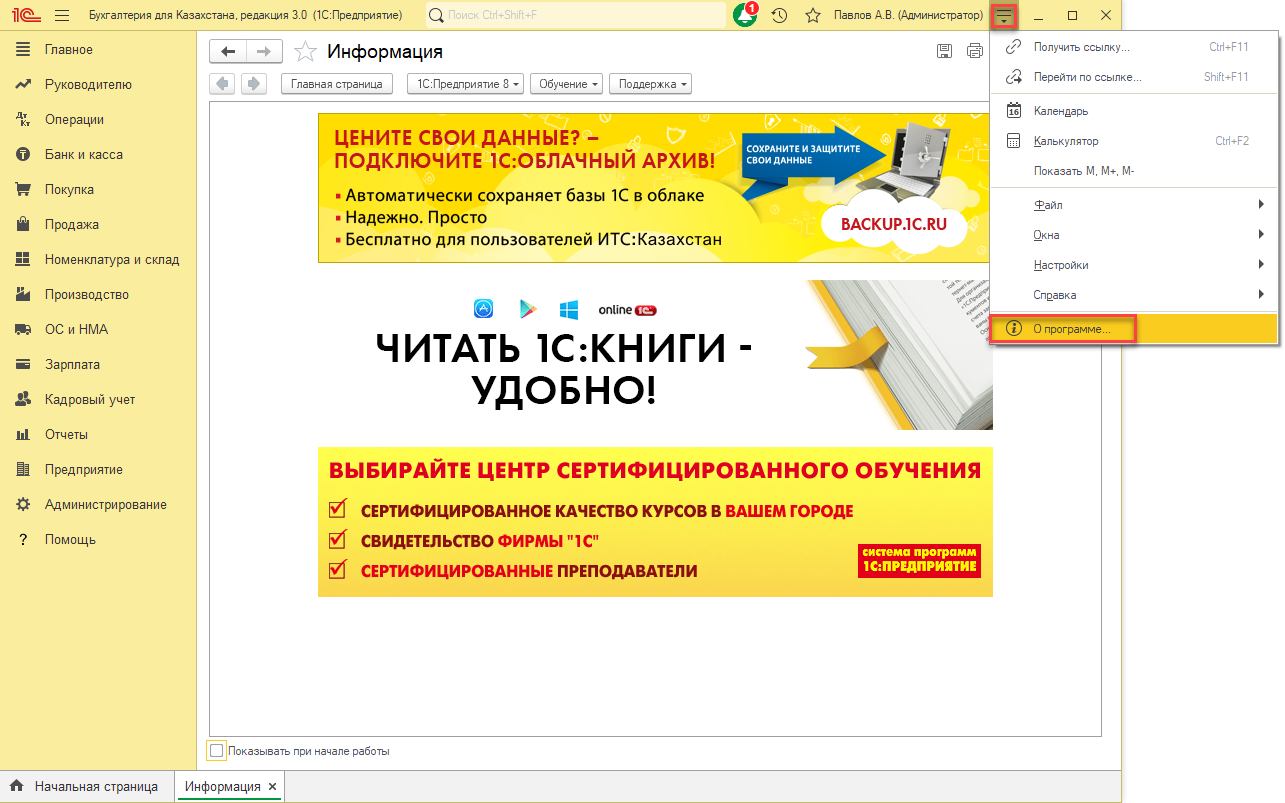Image resolution: width=1285 pixels, height=803 pixels.
Task: Expand Обучение dropdown
Action: click(569, 84)
